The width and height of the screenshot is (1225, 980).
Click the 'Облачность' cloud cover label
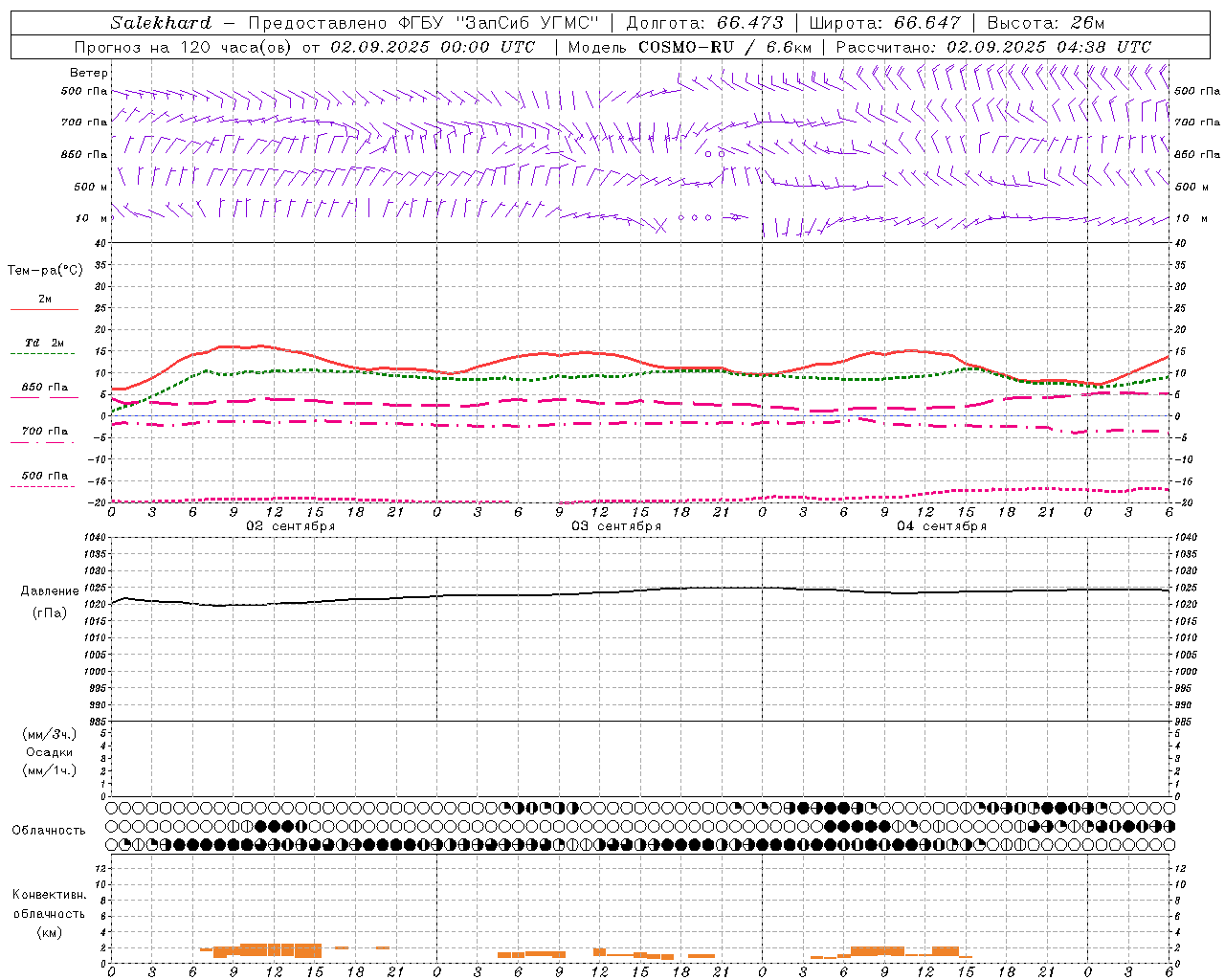click(49, 831)
